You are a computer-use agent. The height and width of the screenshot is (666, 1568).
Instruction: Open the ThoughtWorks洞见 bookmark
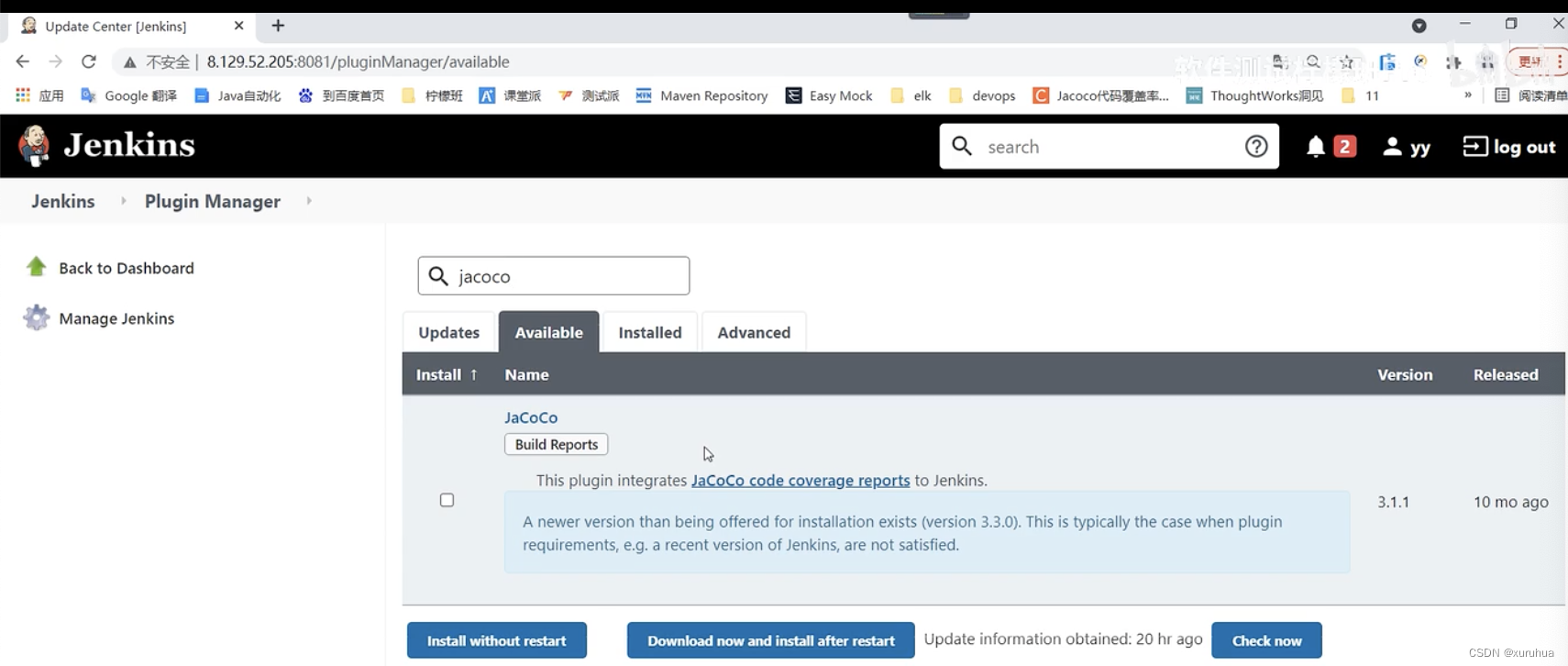pyautogui.click(x=1255, y=95)
